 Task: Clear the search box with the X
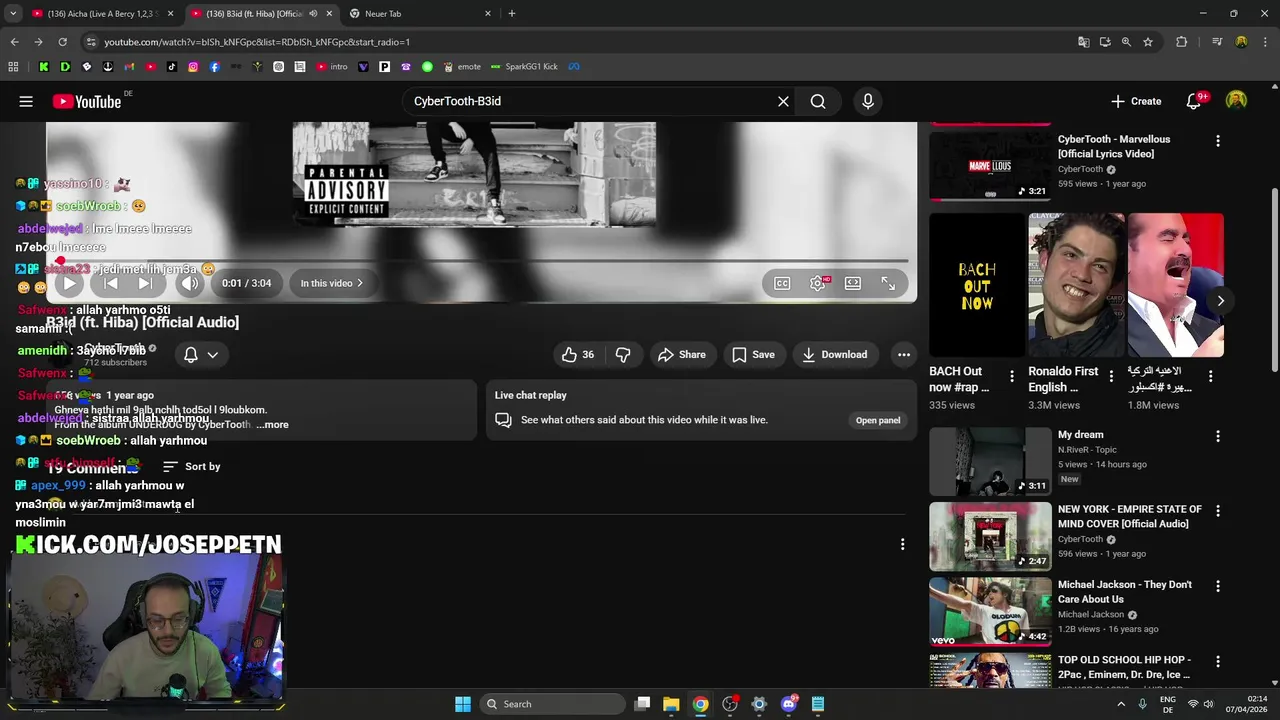[x=783, y=101]
